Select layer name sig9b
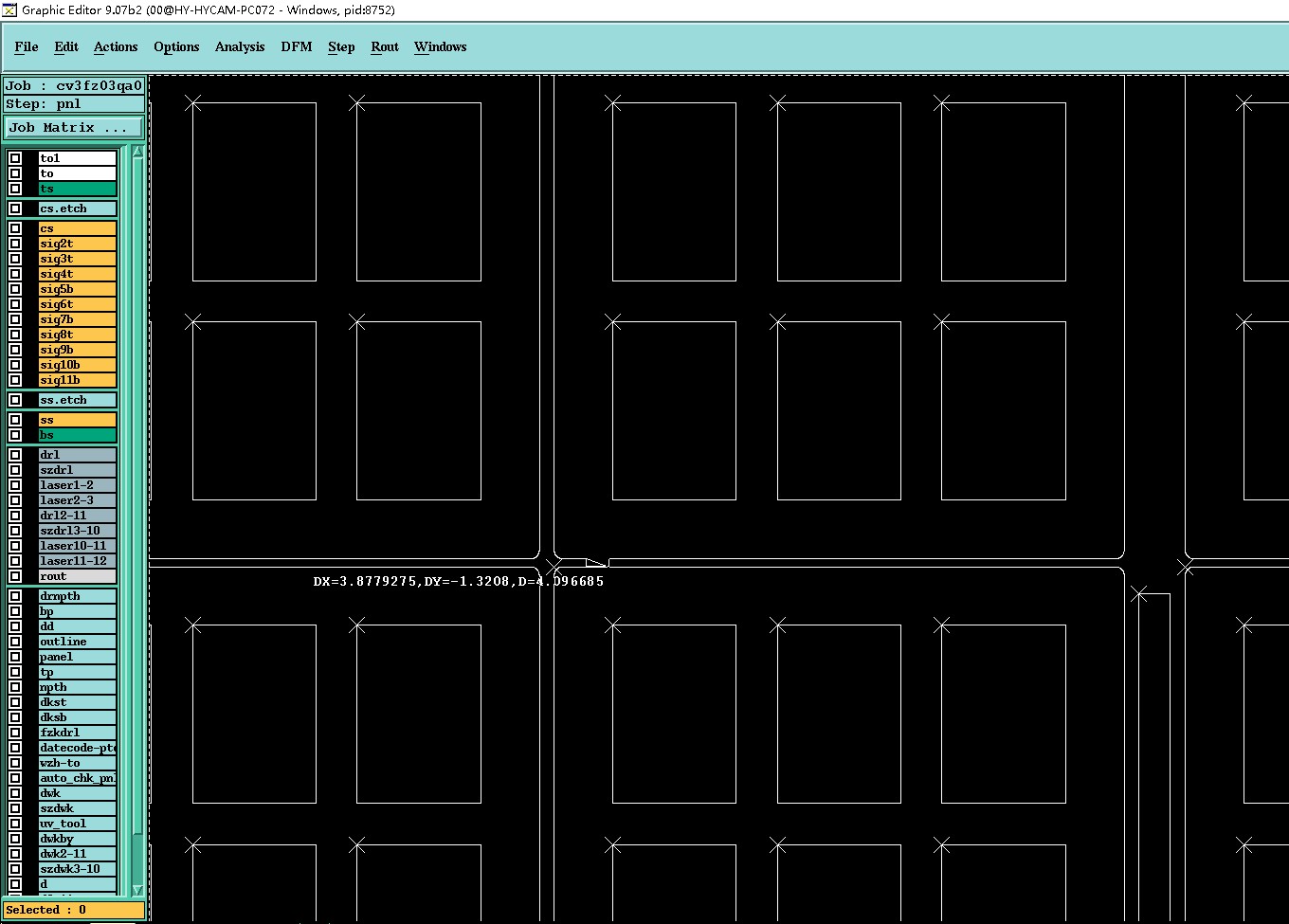Image resolution: width=1289 pixels, height=924 pixels. (x=78, y=350)
